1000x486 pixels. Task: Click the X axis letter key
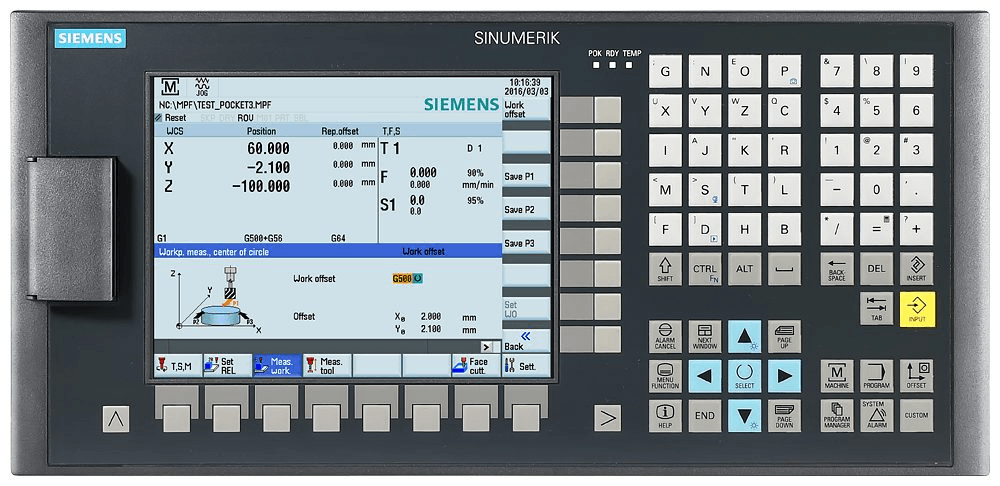click(665, 111)
